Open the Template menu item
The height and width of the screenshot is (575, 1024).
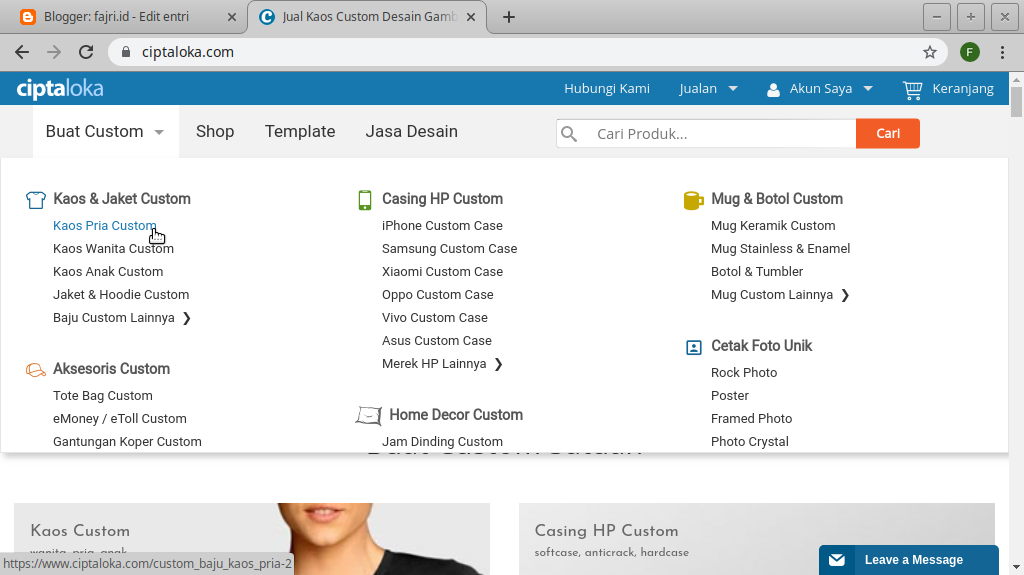tap(300, 131)
